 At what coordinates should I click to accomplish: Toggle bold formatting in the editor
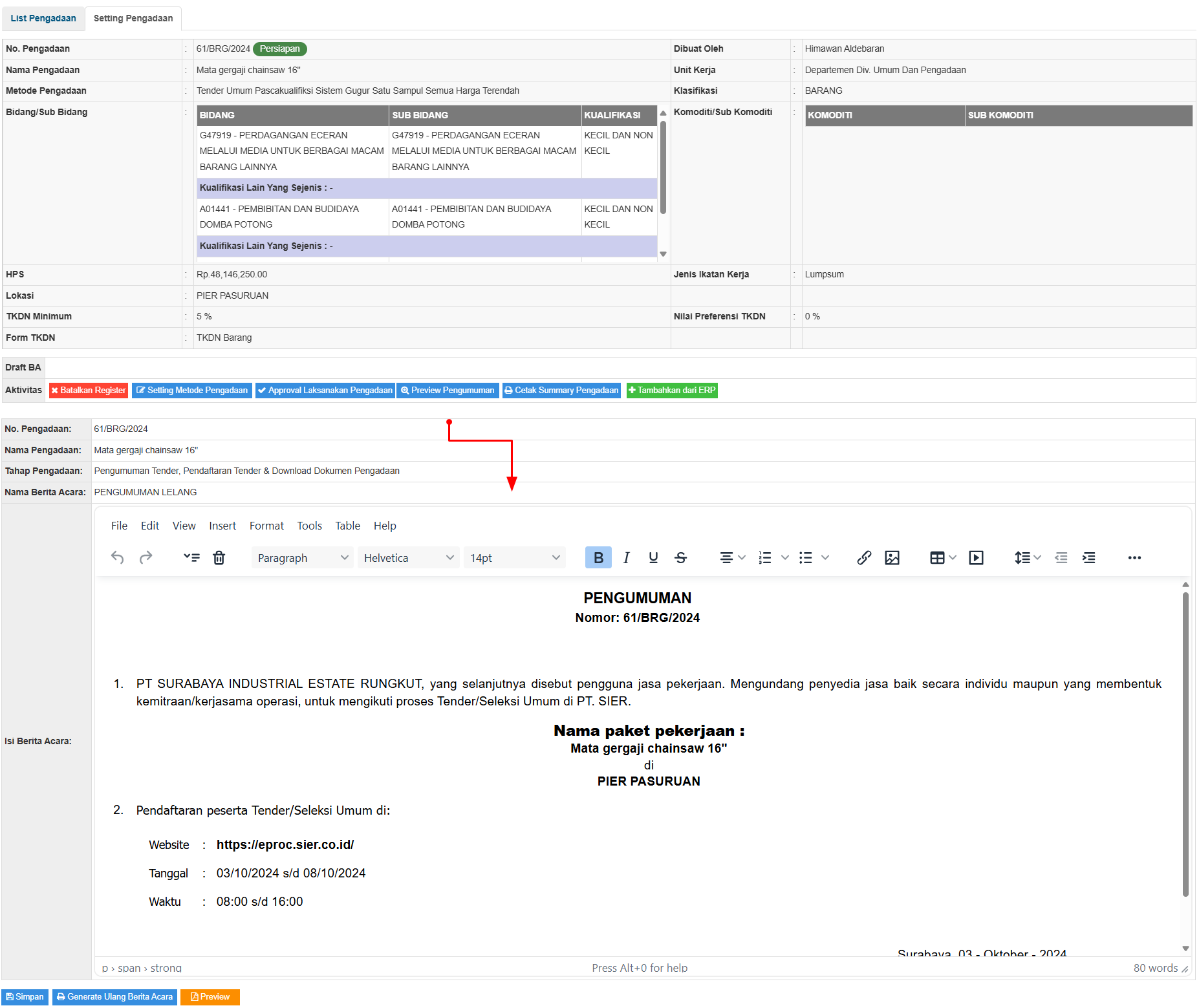[598, 558]
